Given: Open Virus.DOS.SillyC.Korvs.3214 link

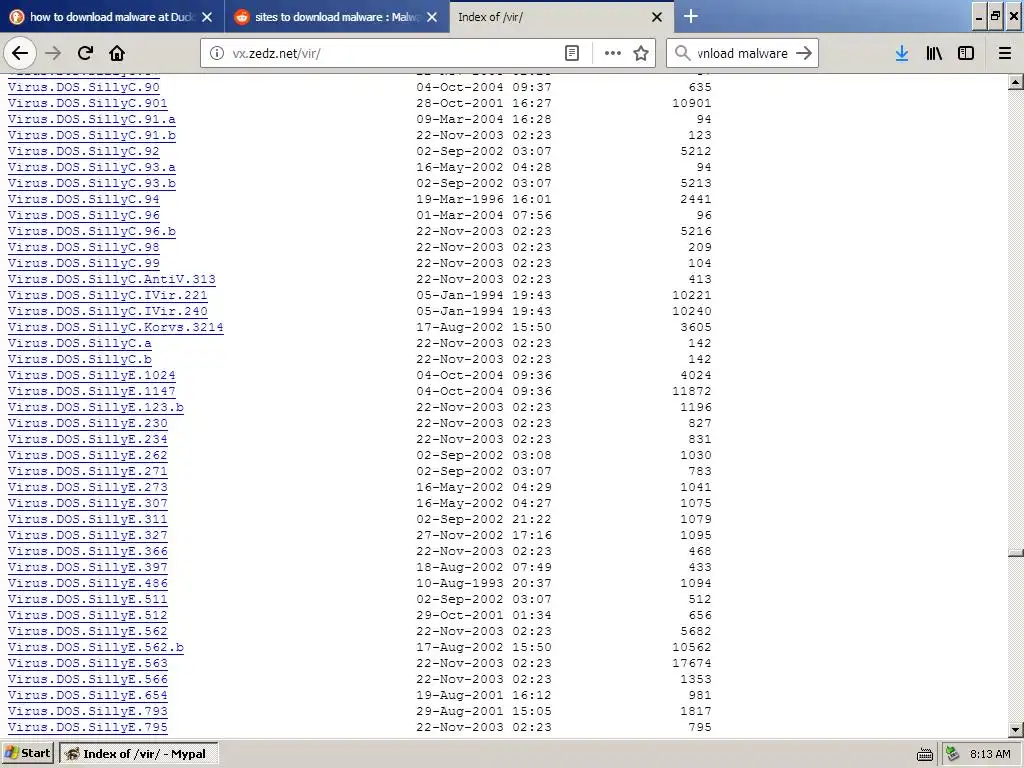Looking at the screenshot, I should [x=116, y=327].
